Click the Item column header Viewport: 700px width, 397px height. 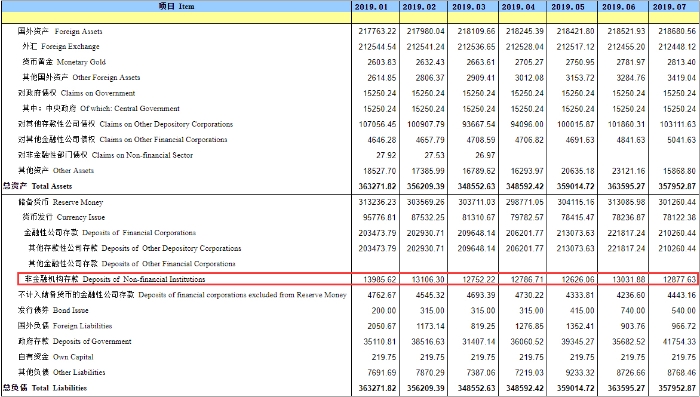[x=176, y=6]
